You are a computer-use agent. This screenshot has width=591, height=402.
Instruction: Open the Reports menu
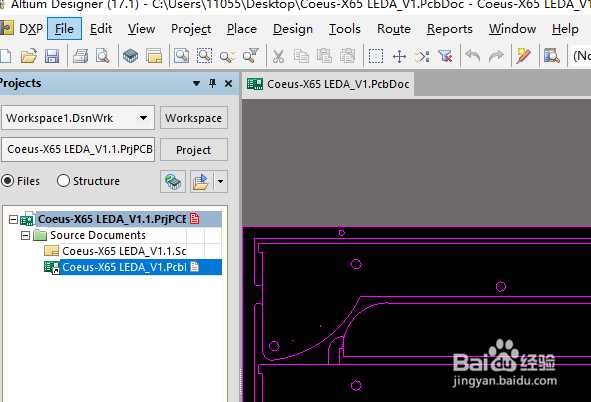point(450,29)
